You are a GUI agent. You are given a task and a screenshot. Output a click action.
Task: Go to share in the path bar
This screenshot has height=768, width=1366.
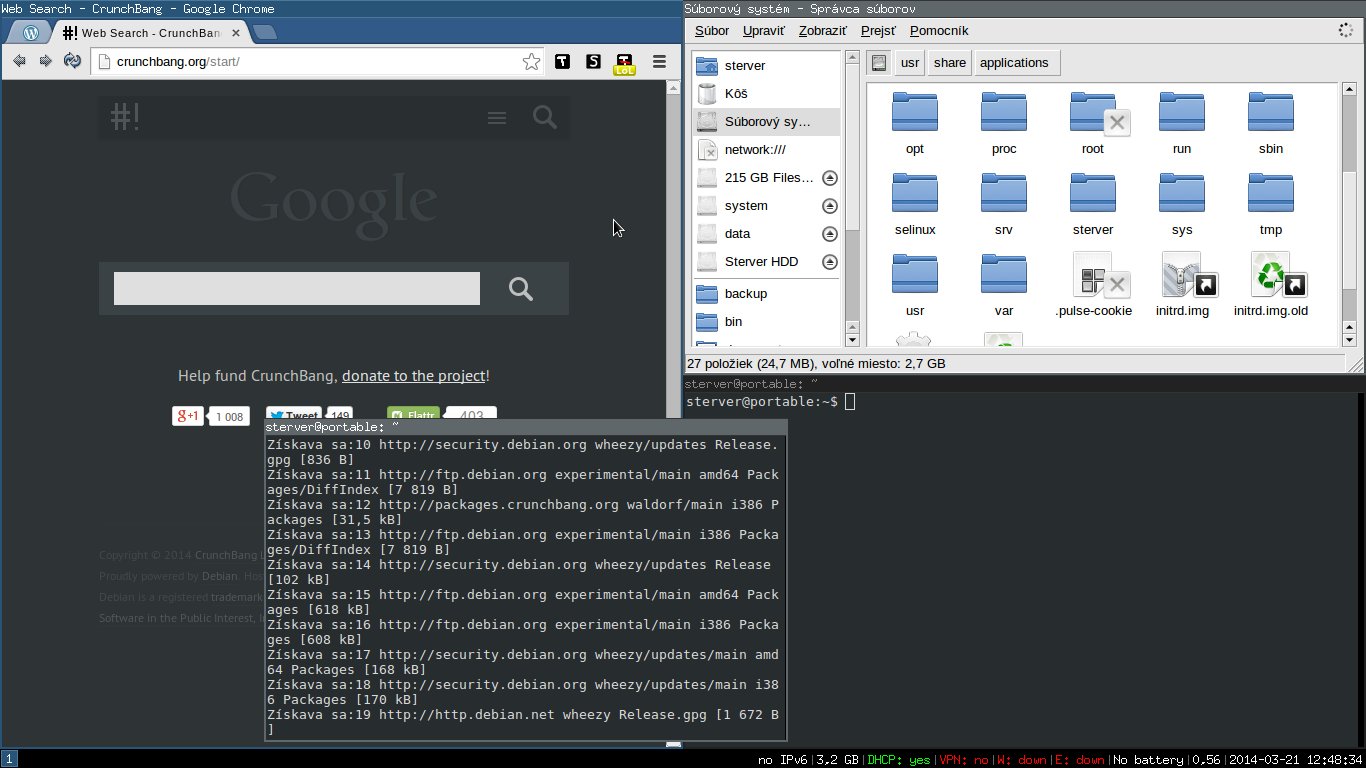950,62
